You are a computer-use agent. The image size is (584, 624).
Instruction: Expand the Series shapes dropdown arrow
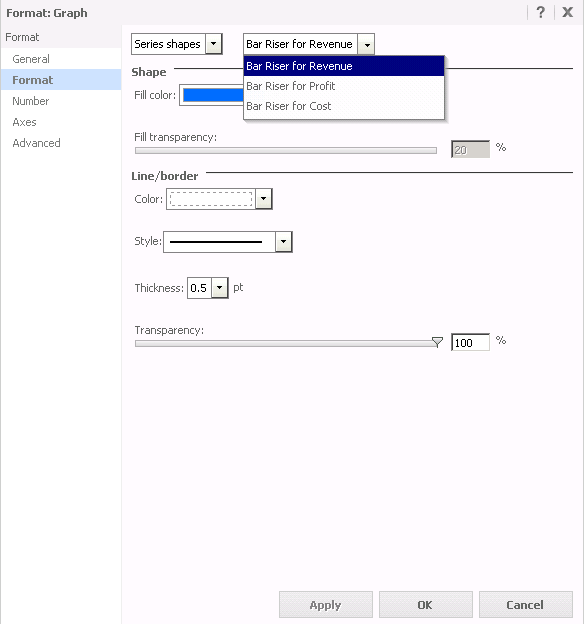pos(213,44)
